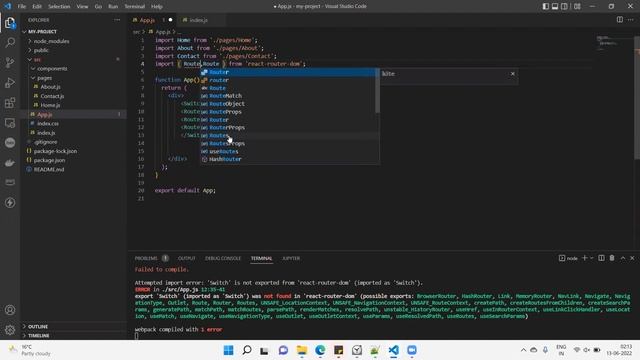Viewport: 640px width, 360px height.
Task: Maximize the panel size chevron
Action: 623,258
